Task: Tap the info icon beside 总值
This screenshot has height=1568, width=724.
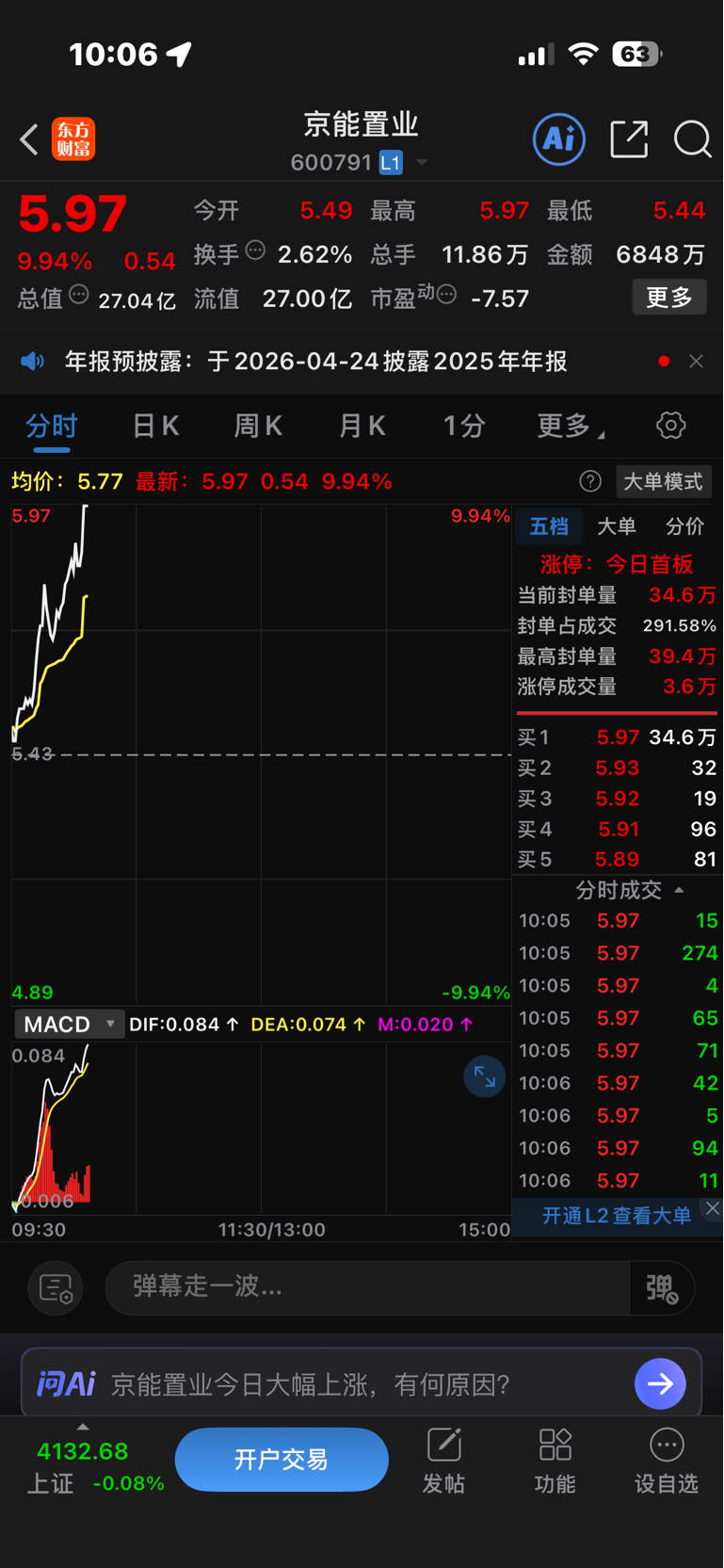Action: [79, 295]
